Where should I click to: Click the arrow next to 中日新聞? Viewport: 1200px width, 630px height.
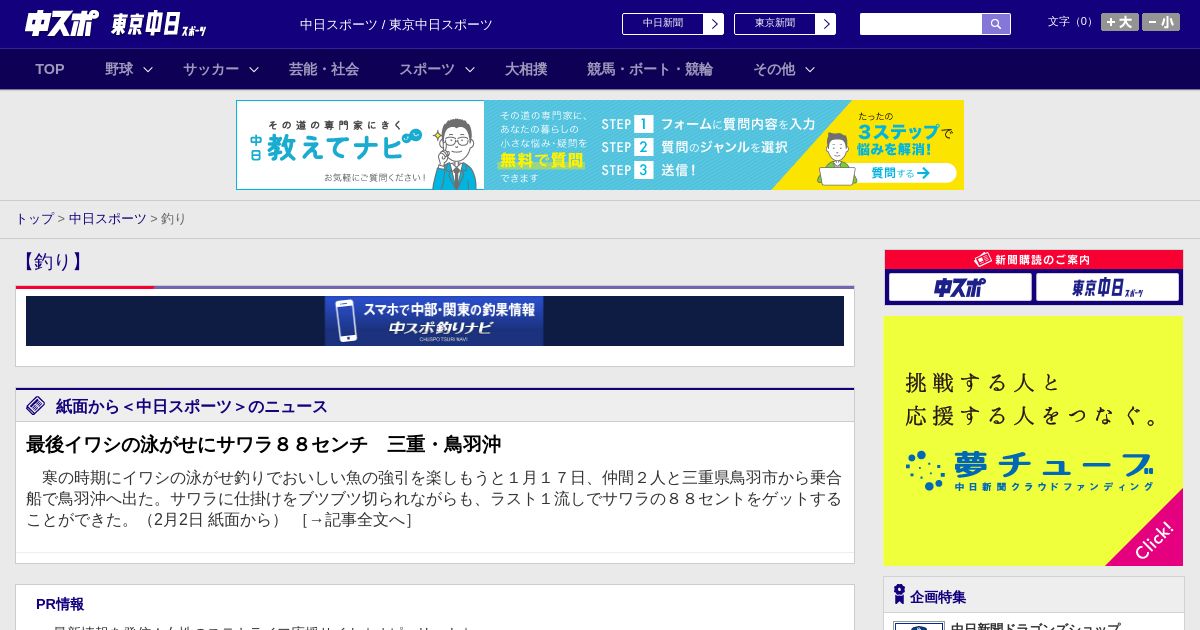(714, 24)
